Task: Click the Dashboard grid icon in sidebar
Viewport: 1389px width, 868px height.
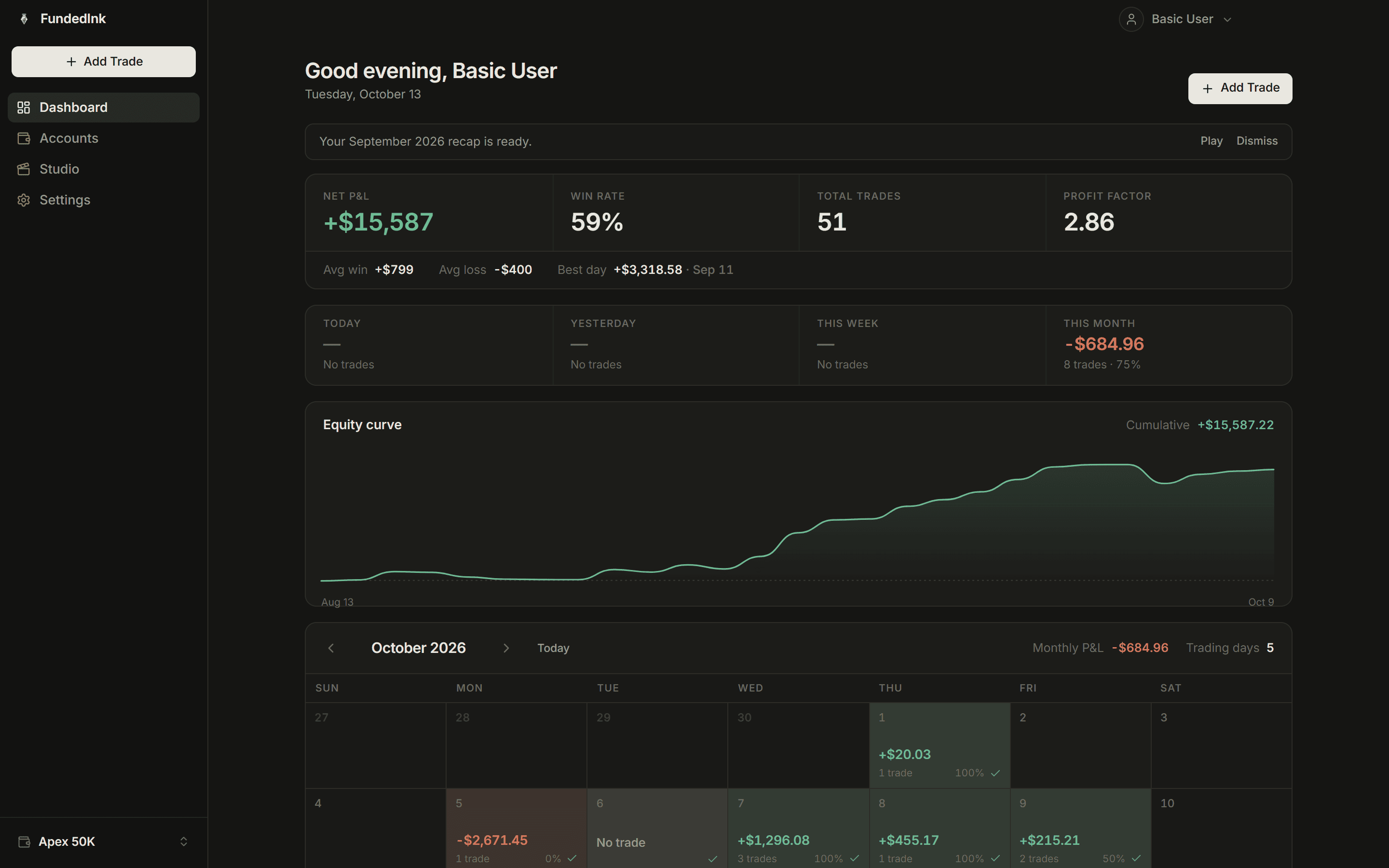Action: (24, 108)
